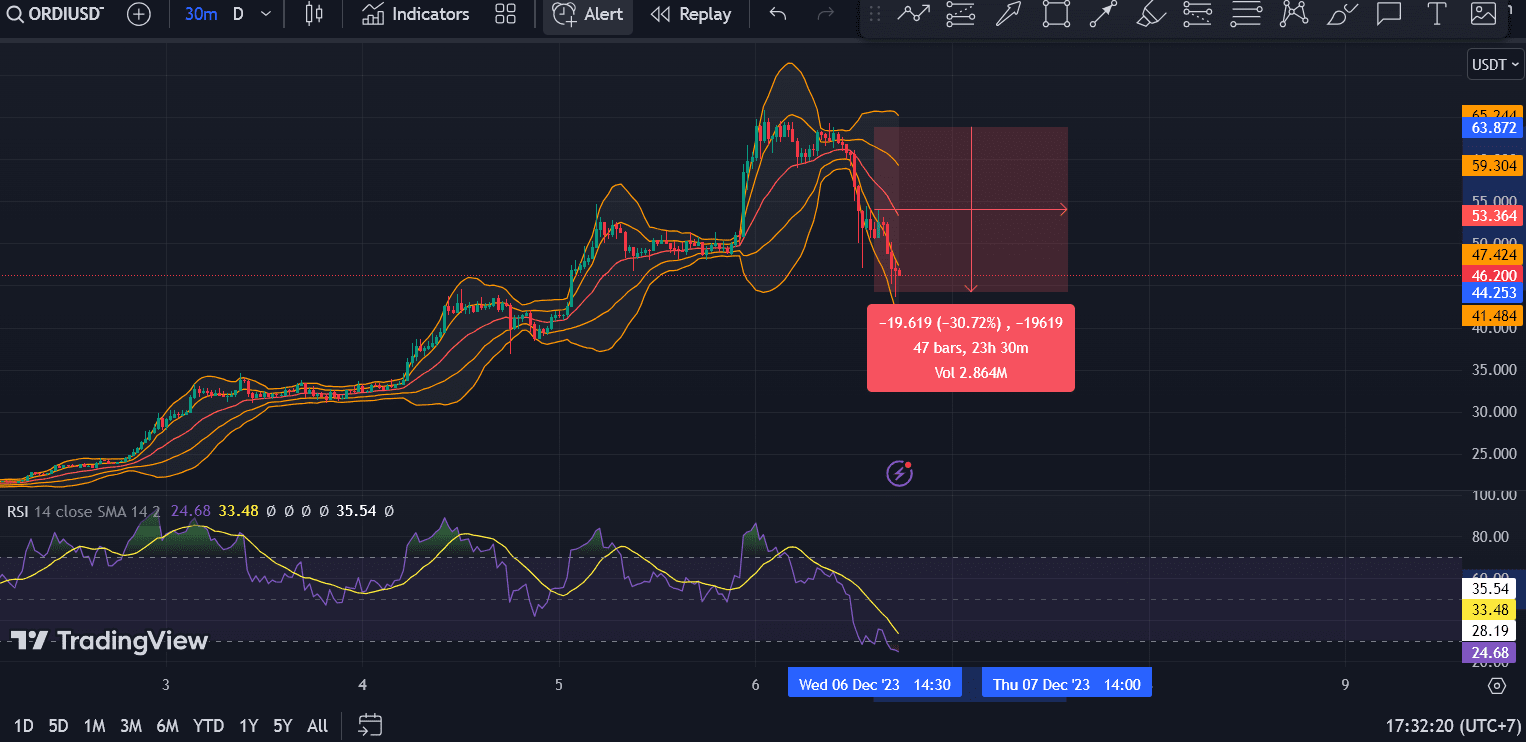The image size is (1526, 742).
Task: Open the image sticker tool
Action: [1484, 14]
